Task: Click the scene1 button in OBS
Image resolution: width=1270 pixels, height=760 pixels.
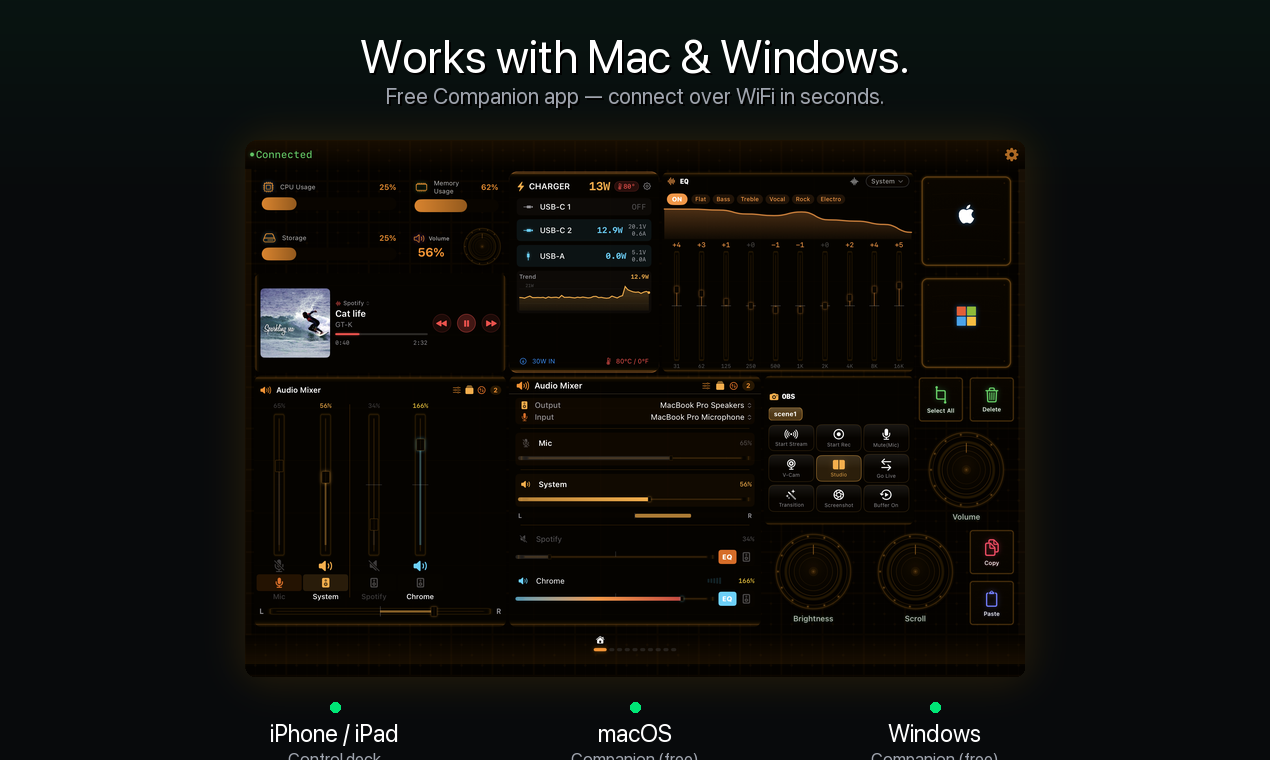Action: click(785, 414)
